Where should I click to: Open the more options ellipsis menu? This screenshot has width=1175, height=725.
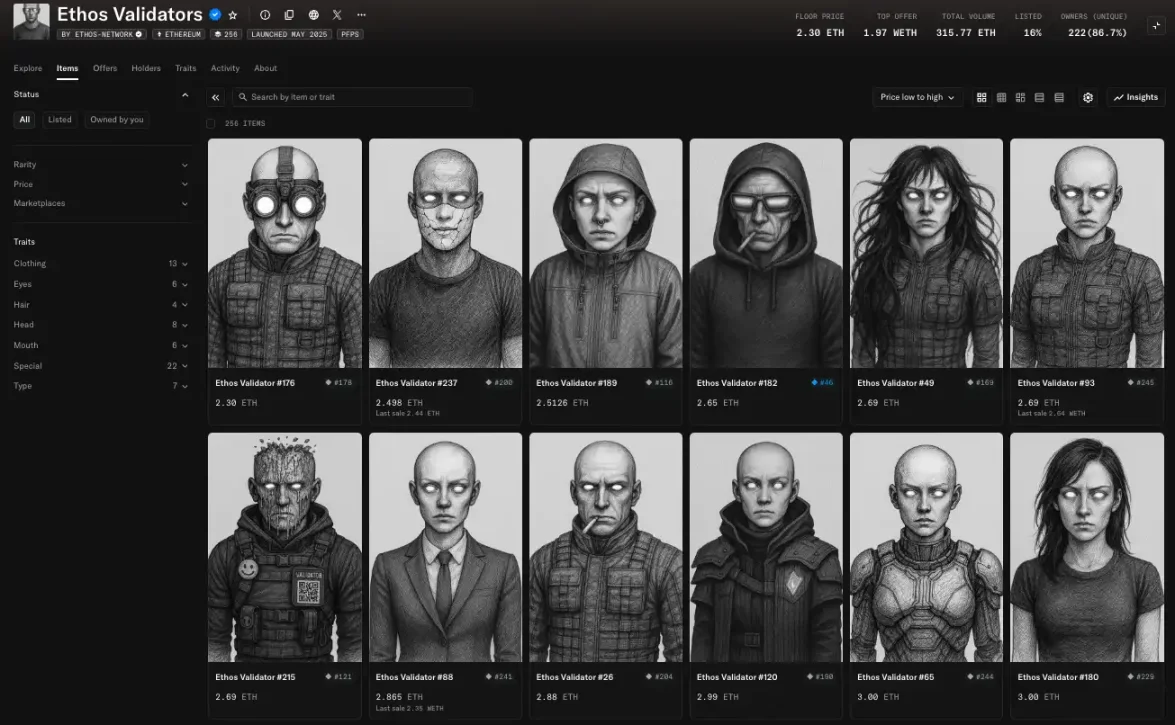[x=361, y=15]
